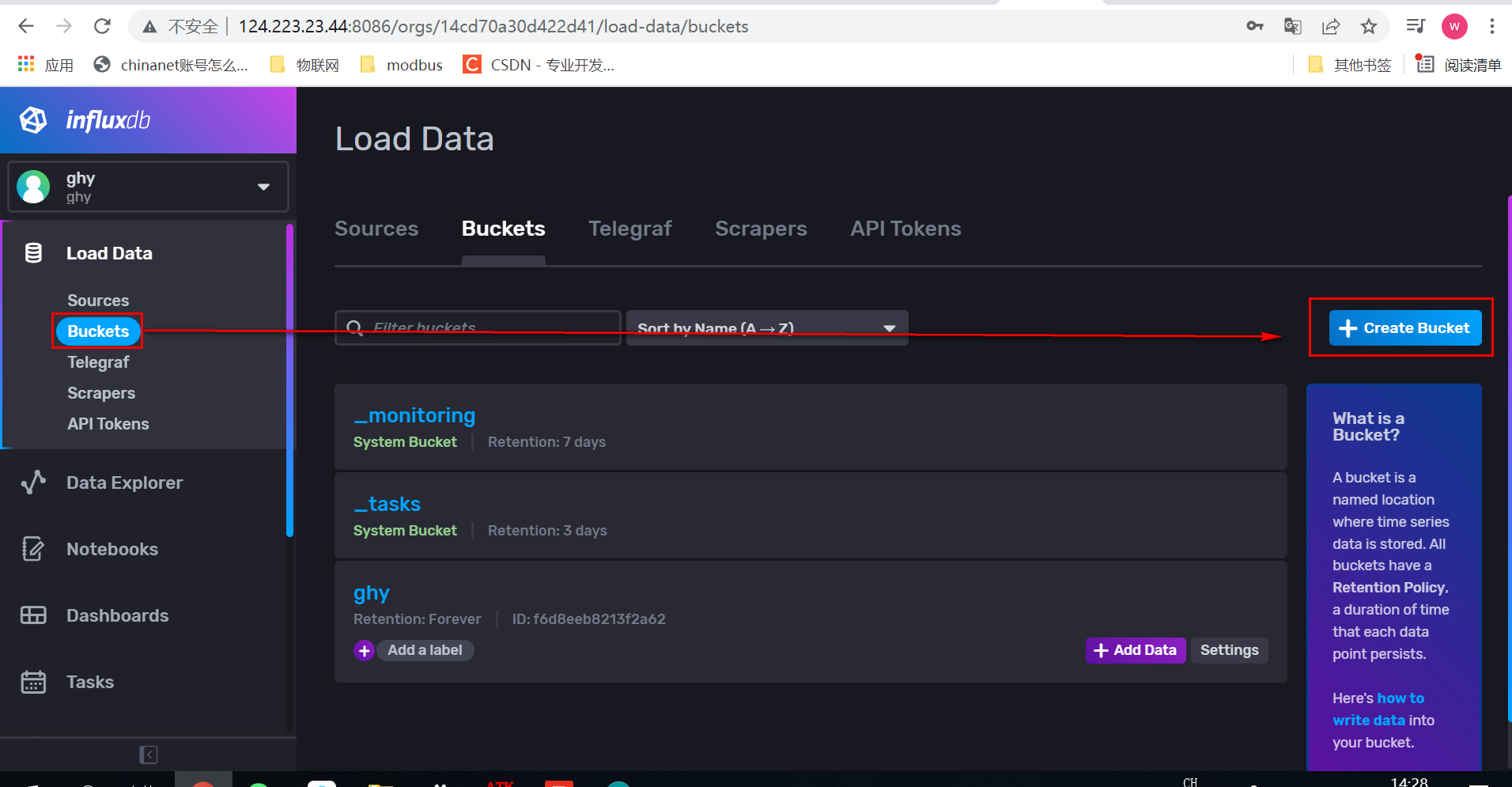Open Notebooks using its sidebar icon
1512x787 pixels.
pos(33,548)
